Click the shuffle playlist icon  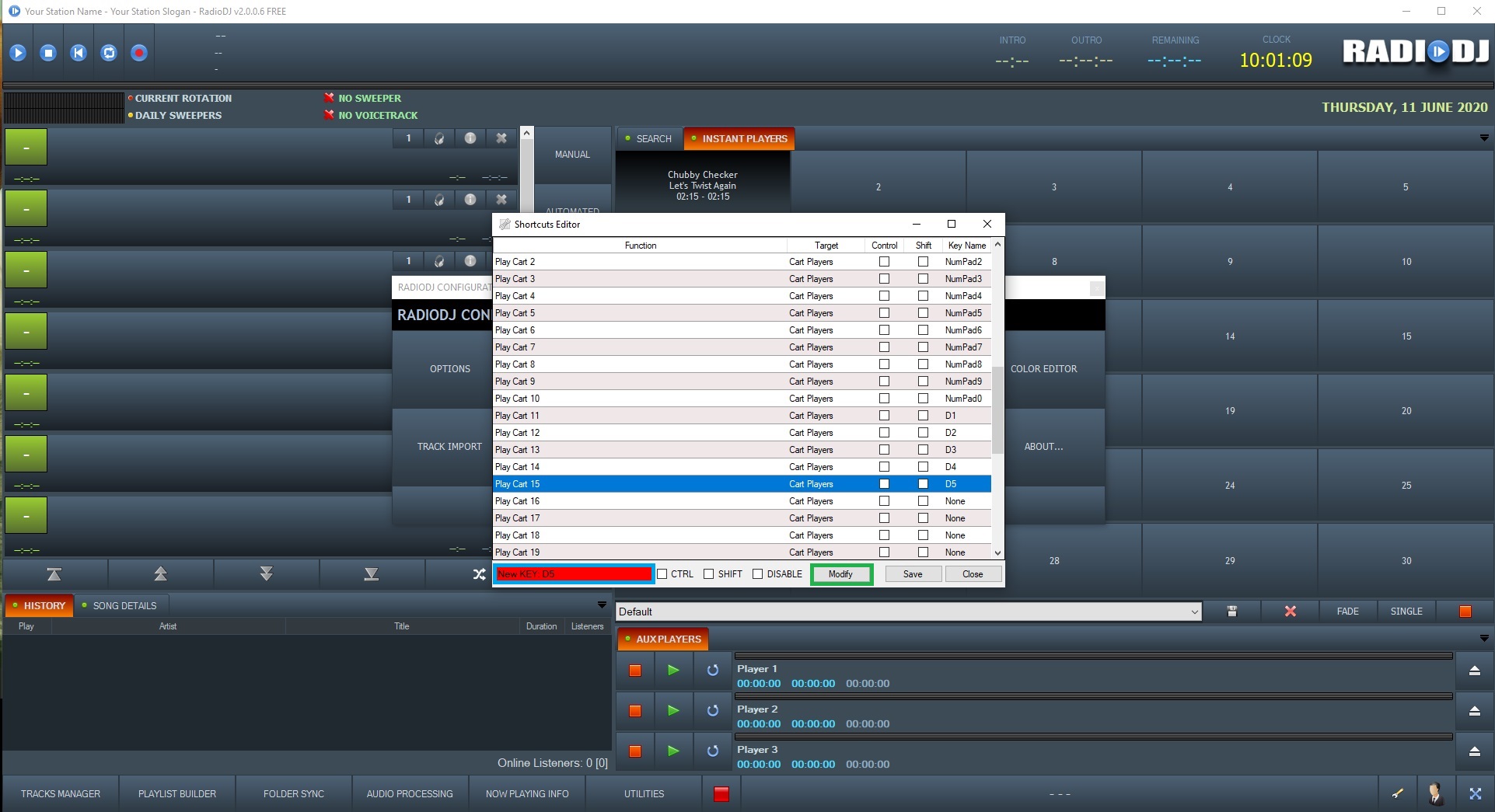click(x=479, y=574)
